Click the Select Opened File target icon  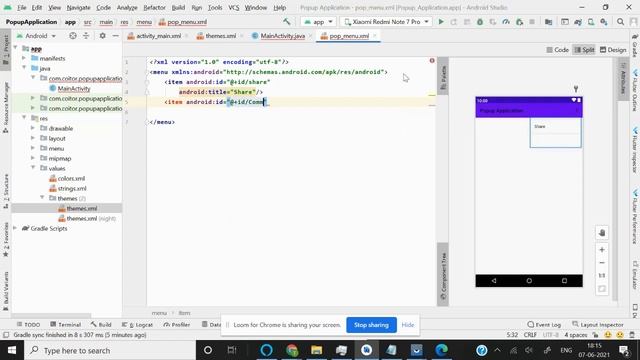pos(73,36)
